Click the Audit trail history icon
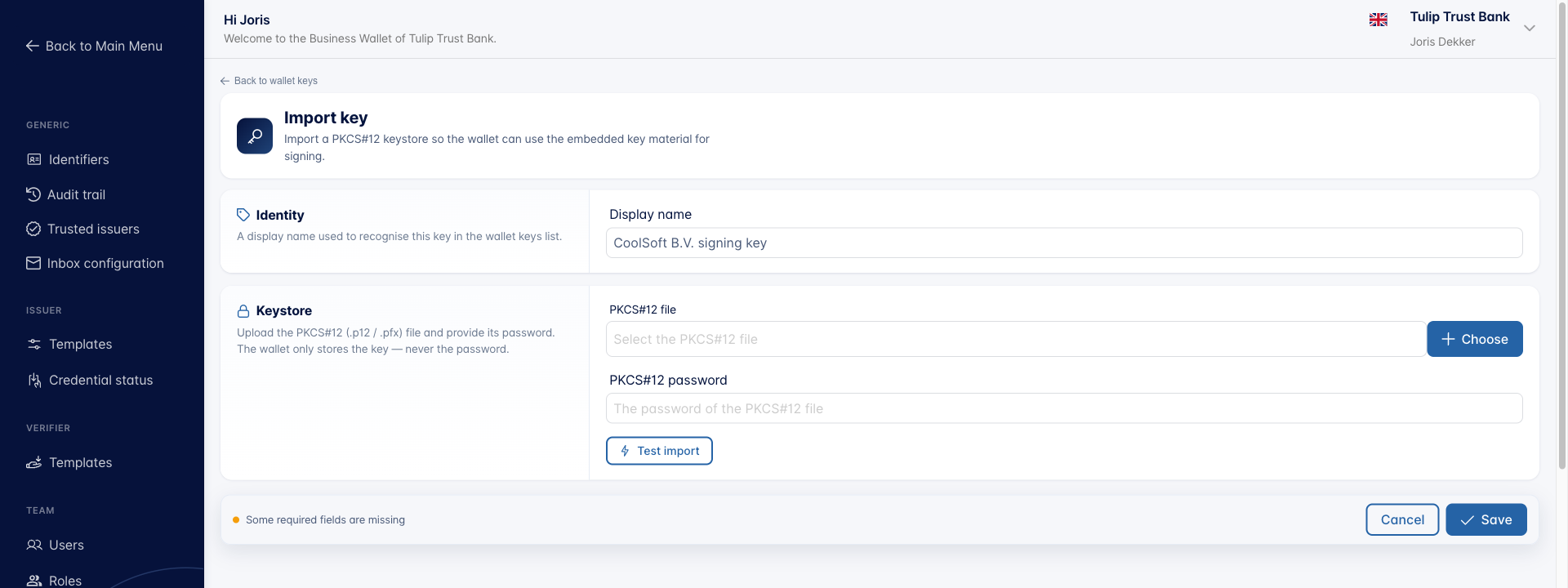This screenshot has width=1568, height=588. tap(33, 194)
